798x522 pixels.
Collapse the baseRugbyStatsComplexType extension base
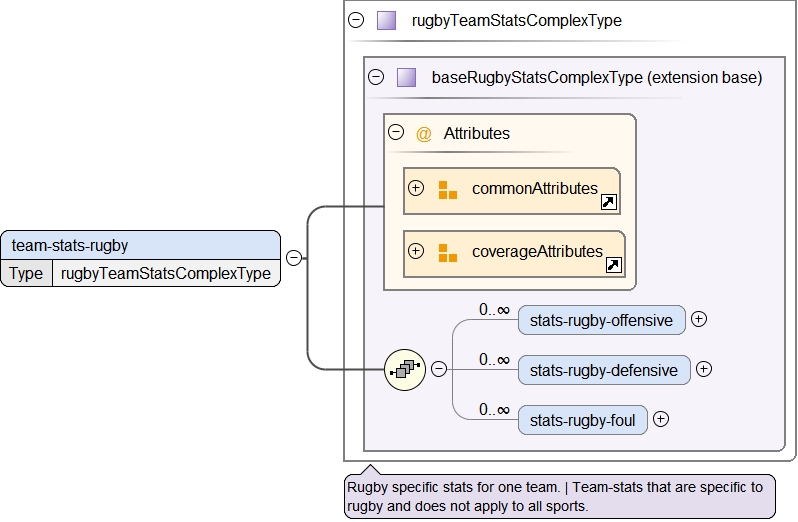click(376, 77)
